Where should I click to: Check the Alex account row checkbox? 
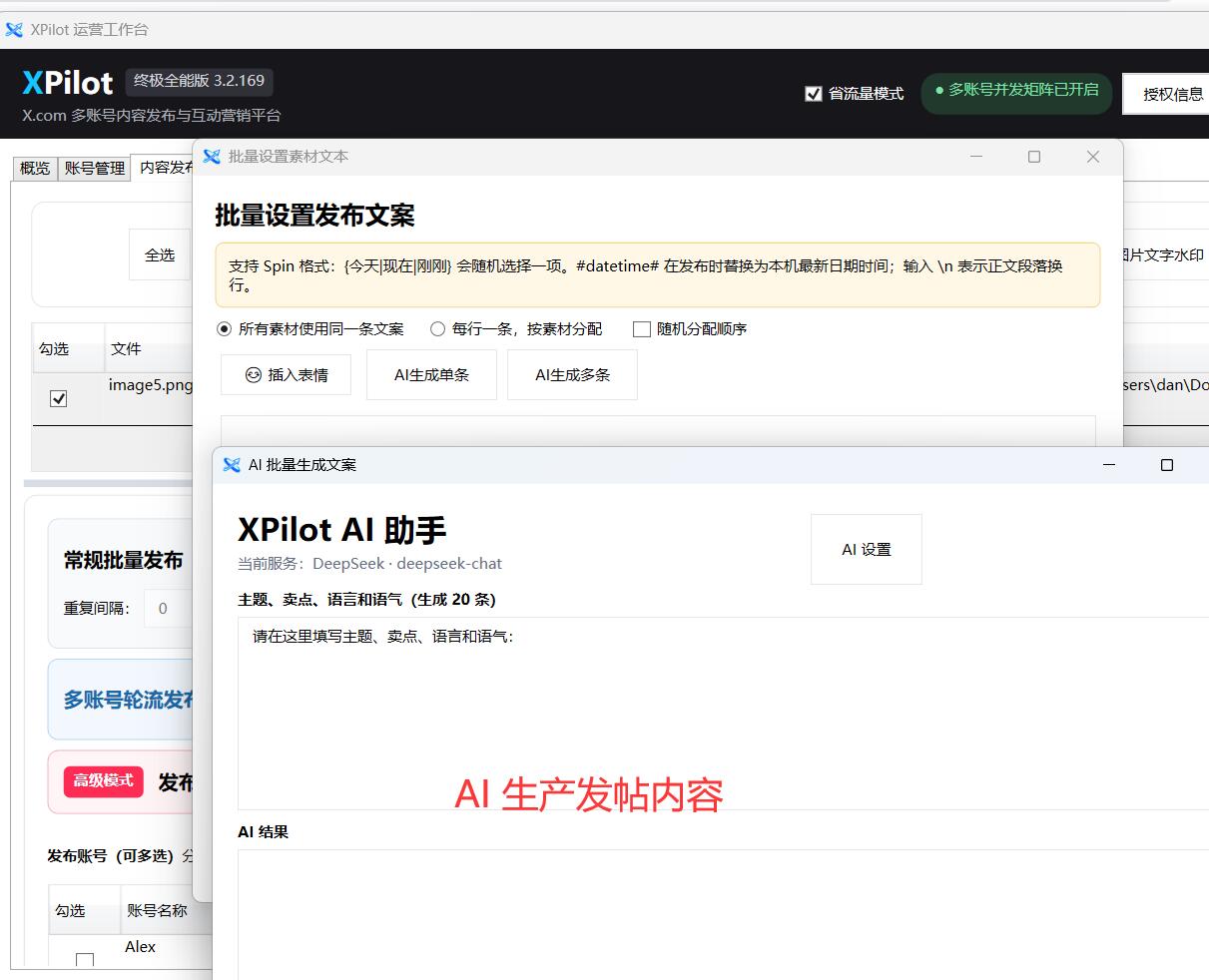(85, 960)
